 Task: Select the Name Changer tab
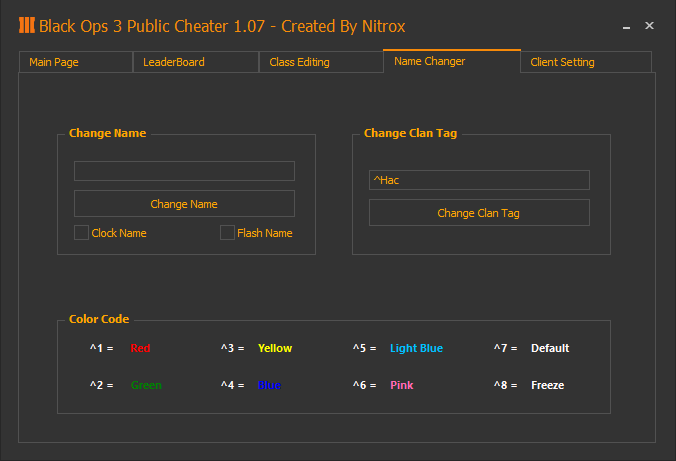(x=452, y=61)
